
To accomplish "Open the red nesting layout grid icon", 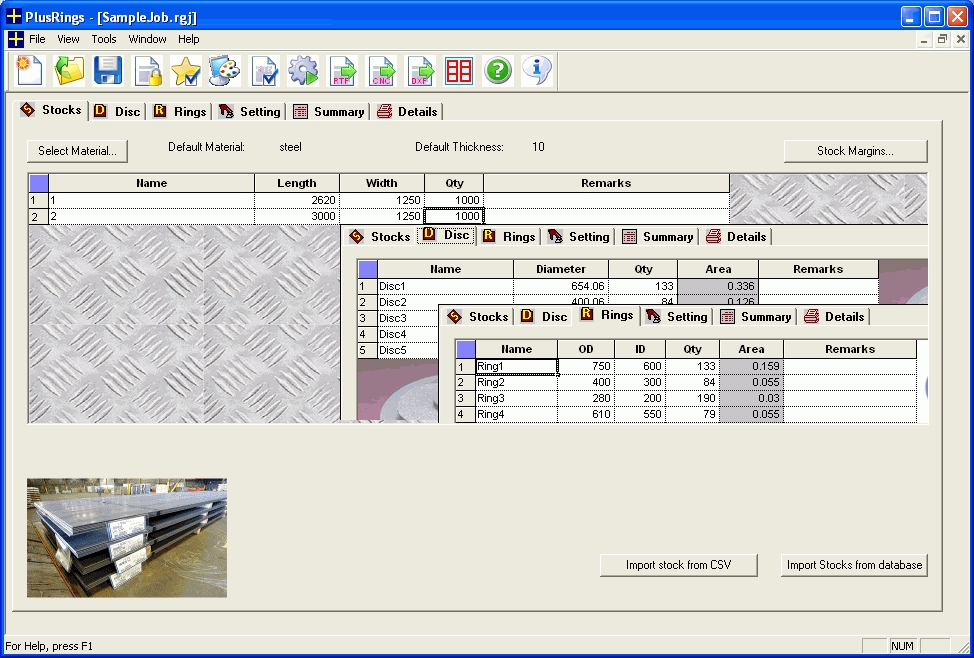I will point(459,71).
